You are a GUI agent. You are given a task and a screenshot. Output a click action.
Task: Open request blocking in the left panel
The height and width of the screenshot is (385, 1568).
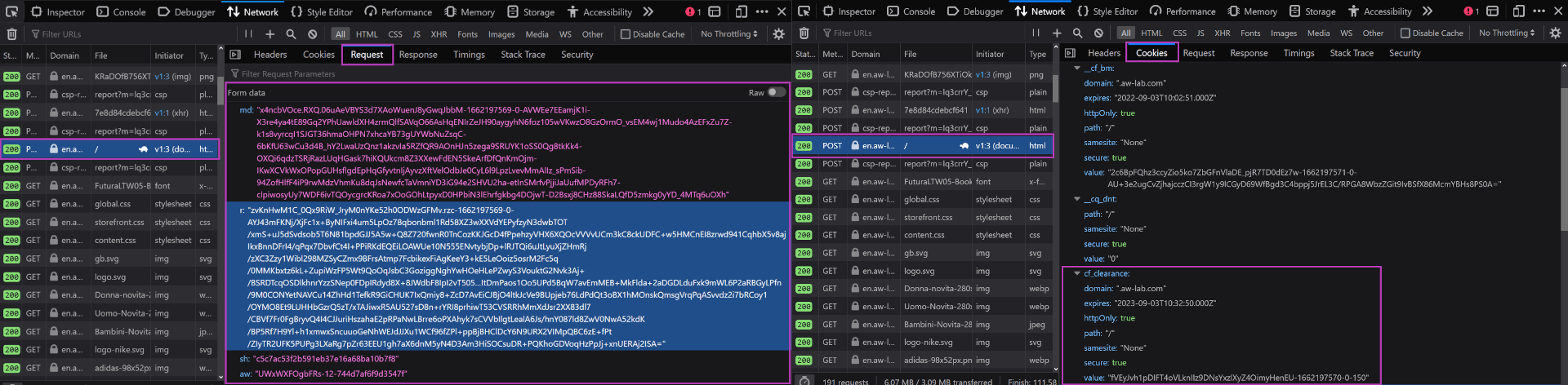coord(312,34)
